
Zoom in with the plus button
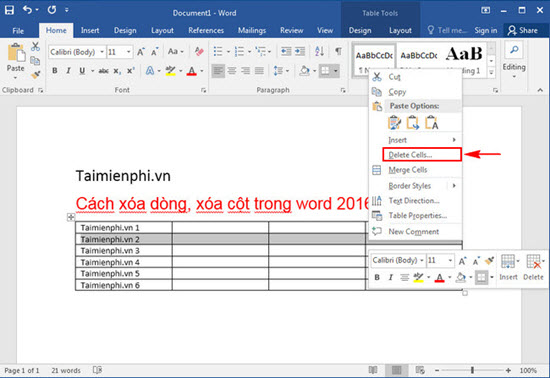click(508, 370)
